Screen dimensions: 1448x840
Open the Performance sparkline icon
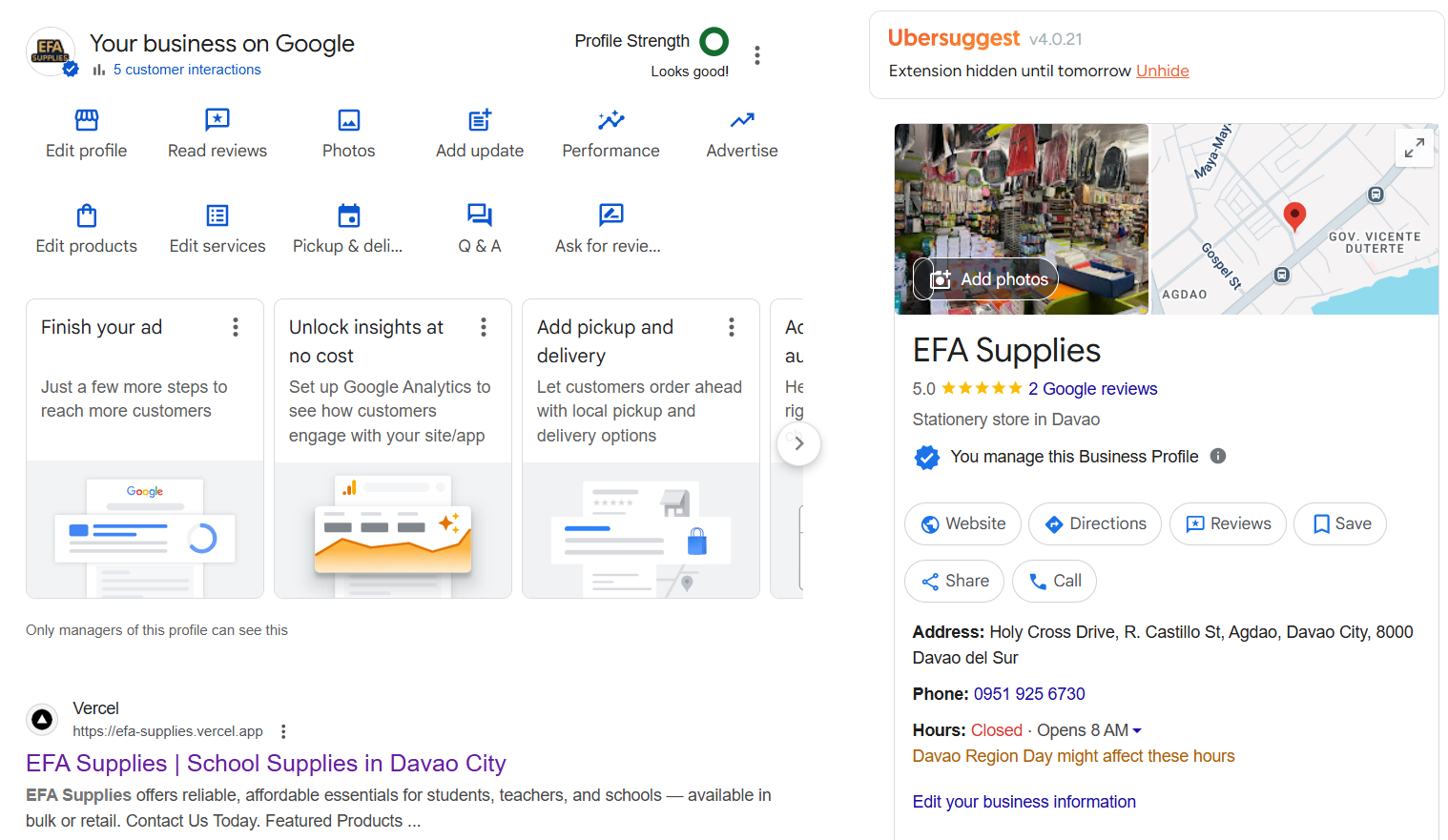tap(610, 120)
